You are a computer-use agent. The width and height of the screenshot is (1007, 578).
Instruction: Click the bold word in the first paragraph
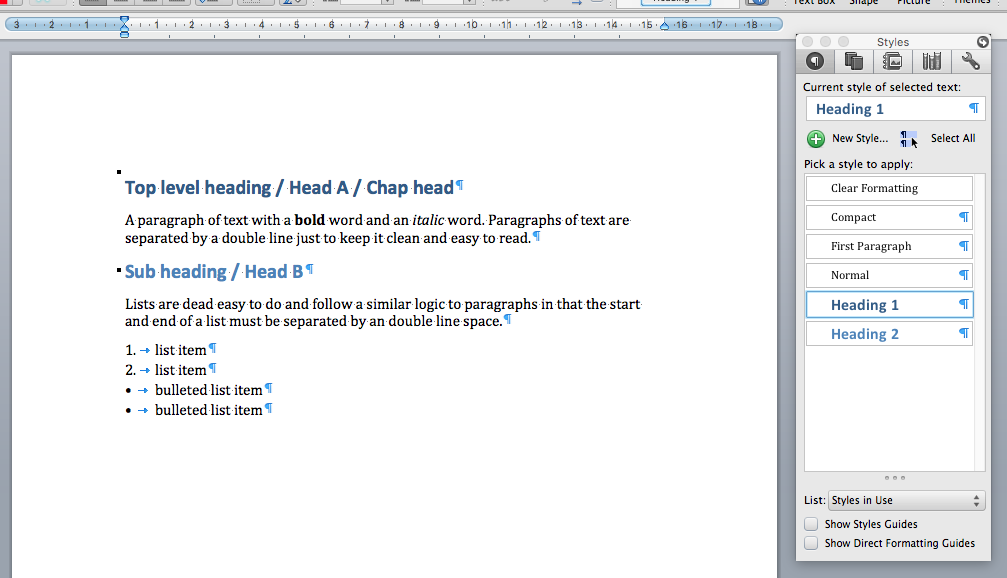pyautogui.click(x=310, y=220)
